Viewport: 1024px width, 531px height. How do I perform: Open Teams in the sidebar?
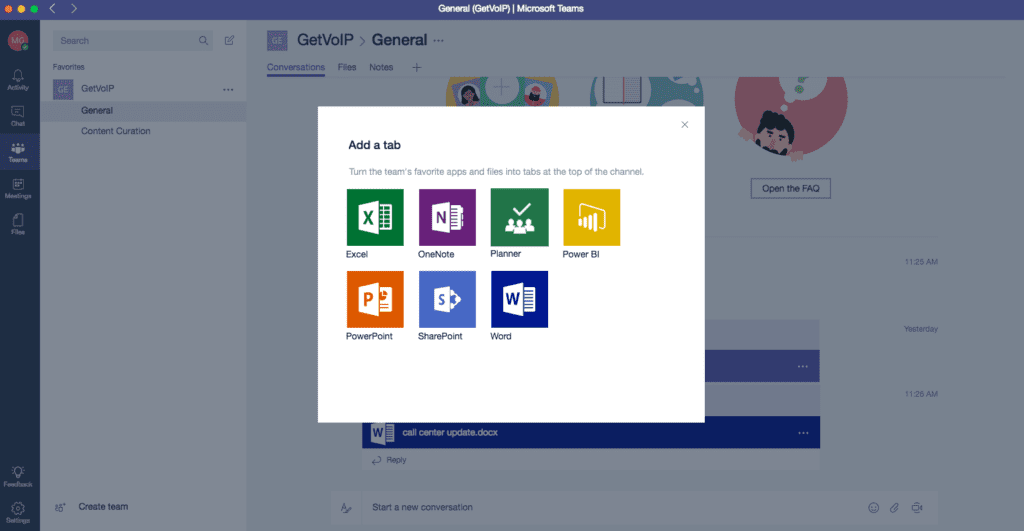(18, 152)
